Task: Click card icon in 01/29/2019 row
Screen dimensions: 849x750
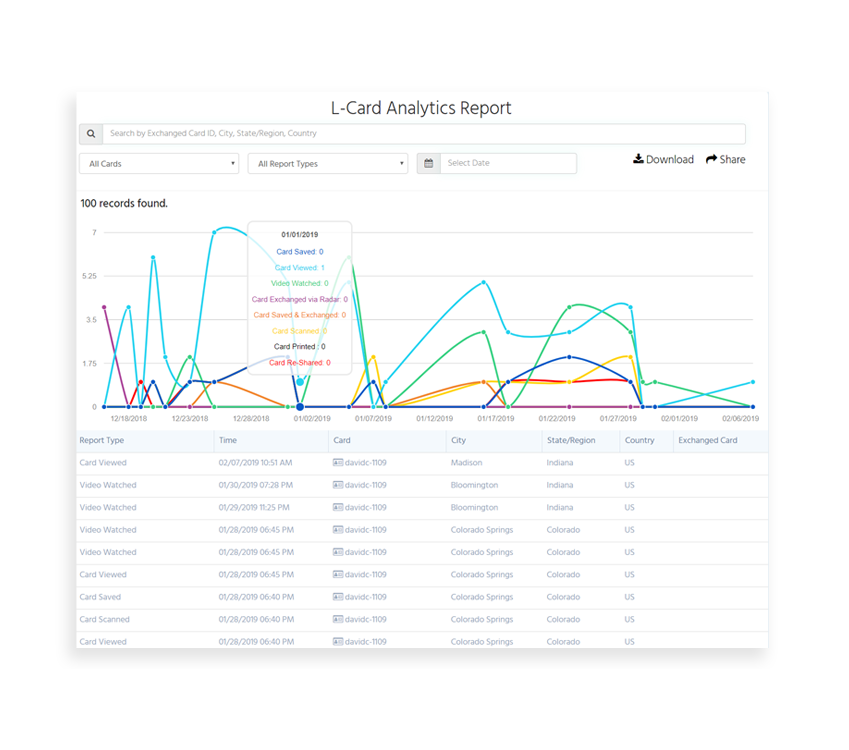Action: click(338, 507)
